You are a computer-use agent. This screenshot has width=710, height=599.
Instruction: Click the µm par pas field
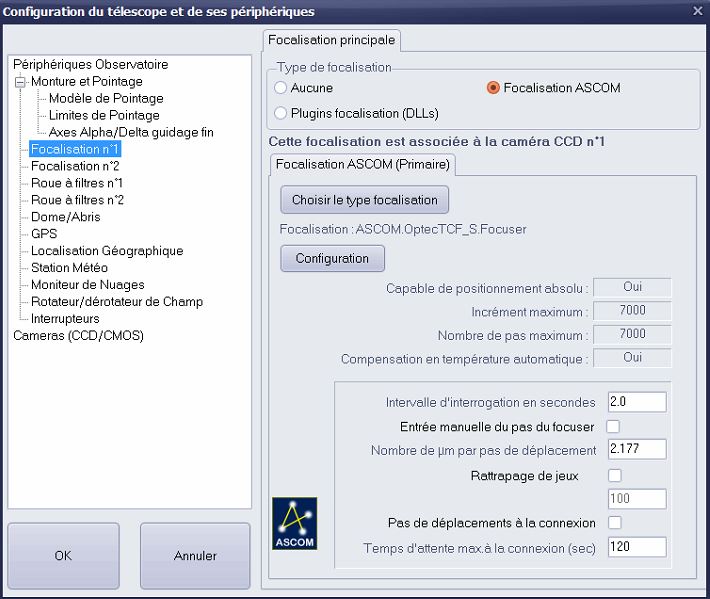click(x=636, y=450)
